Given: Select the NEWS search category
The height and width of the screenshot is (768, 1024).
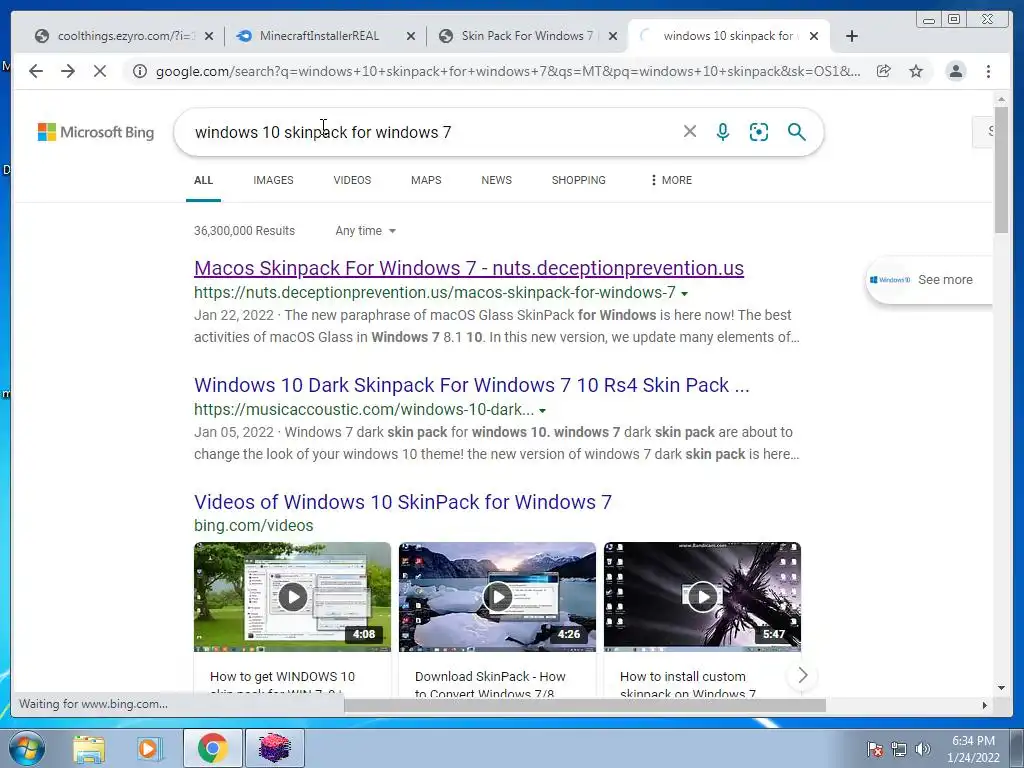Looking at the screenshot, I should click(x=496, y=180).
